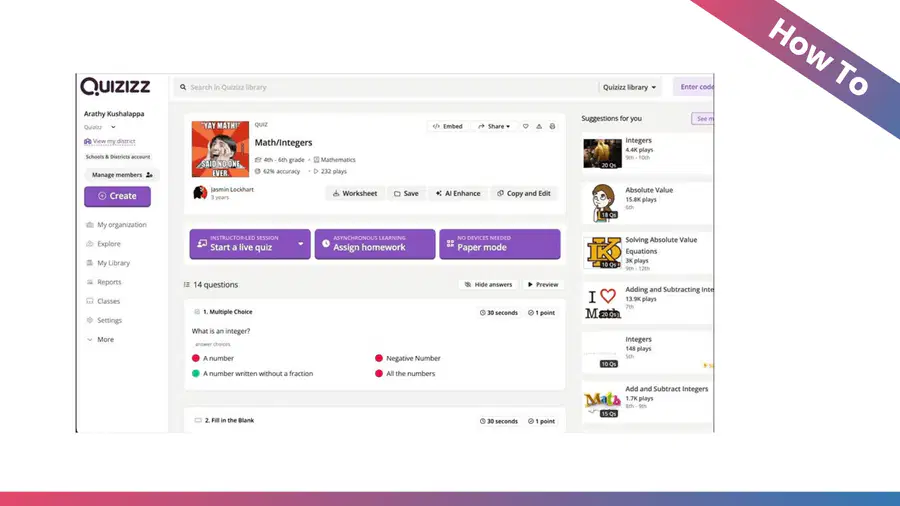Screen dimensions: 900x506
Task: Open the Absolute Value suggestion
Action: [647, 203]
